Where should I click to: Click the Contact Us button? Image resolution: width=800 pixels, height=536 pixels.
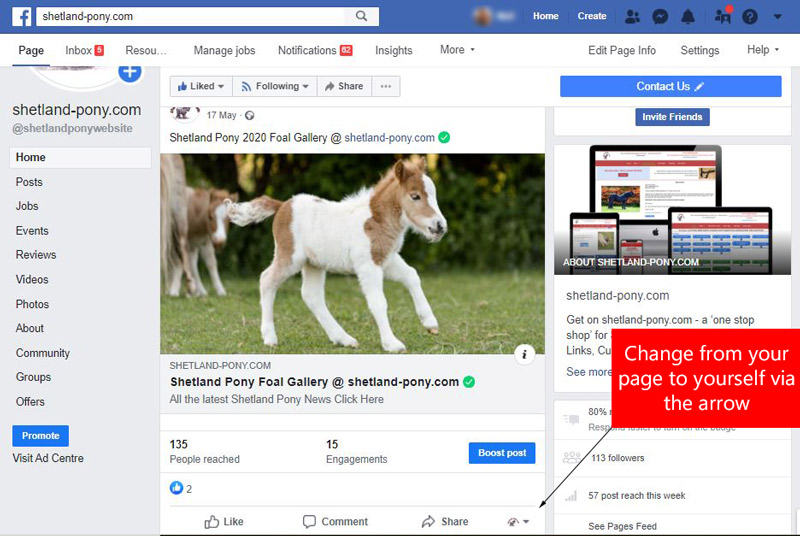pos(670,86)
